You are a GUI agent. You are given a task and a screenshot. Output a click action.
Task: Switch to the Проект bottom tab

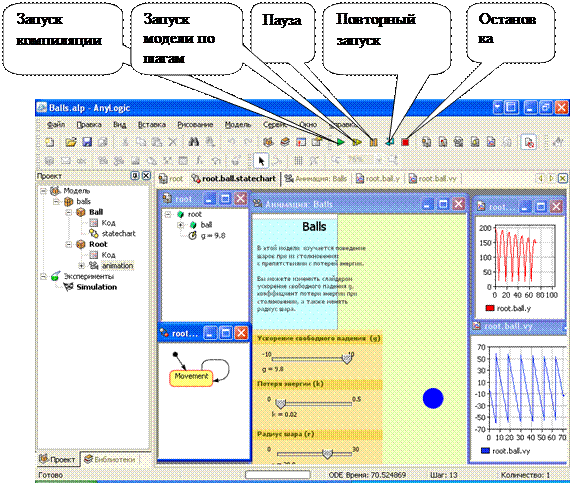point(57,459)
